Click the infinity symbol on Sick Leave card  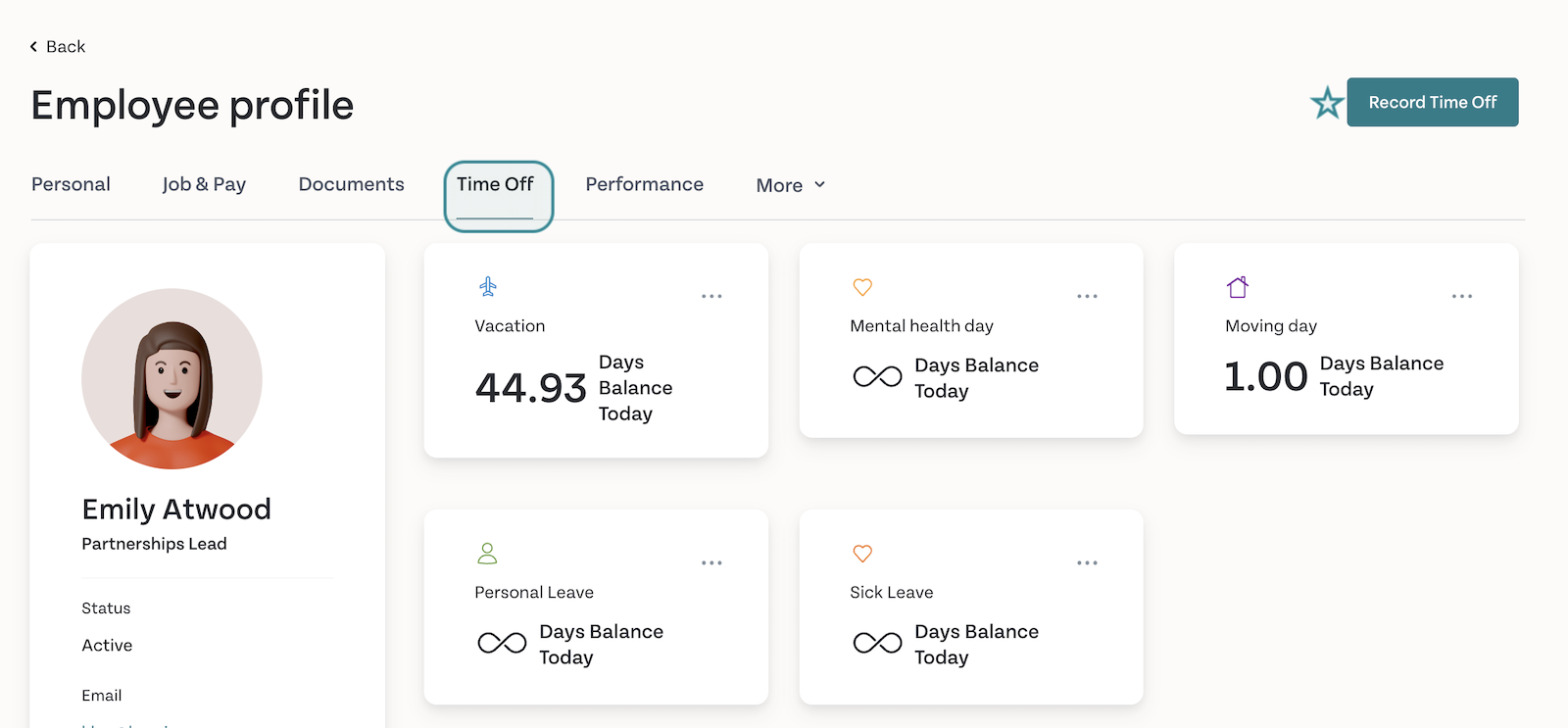pyautogui.click(x=877, y=643)
